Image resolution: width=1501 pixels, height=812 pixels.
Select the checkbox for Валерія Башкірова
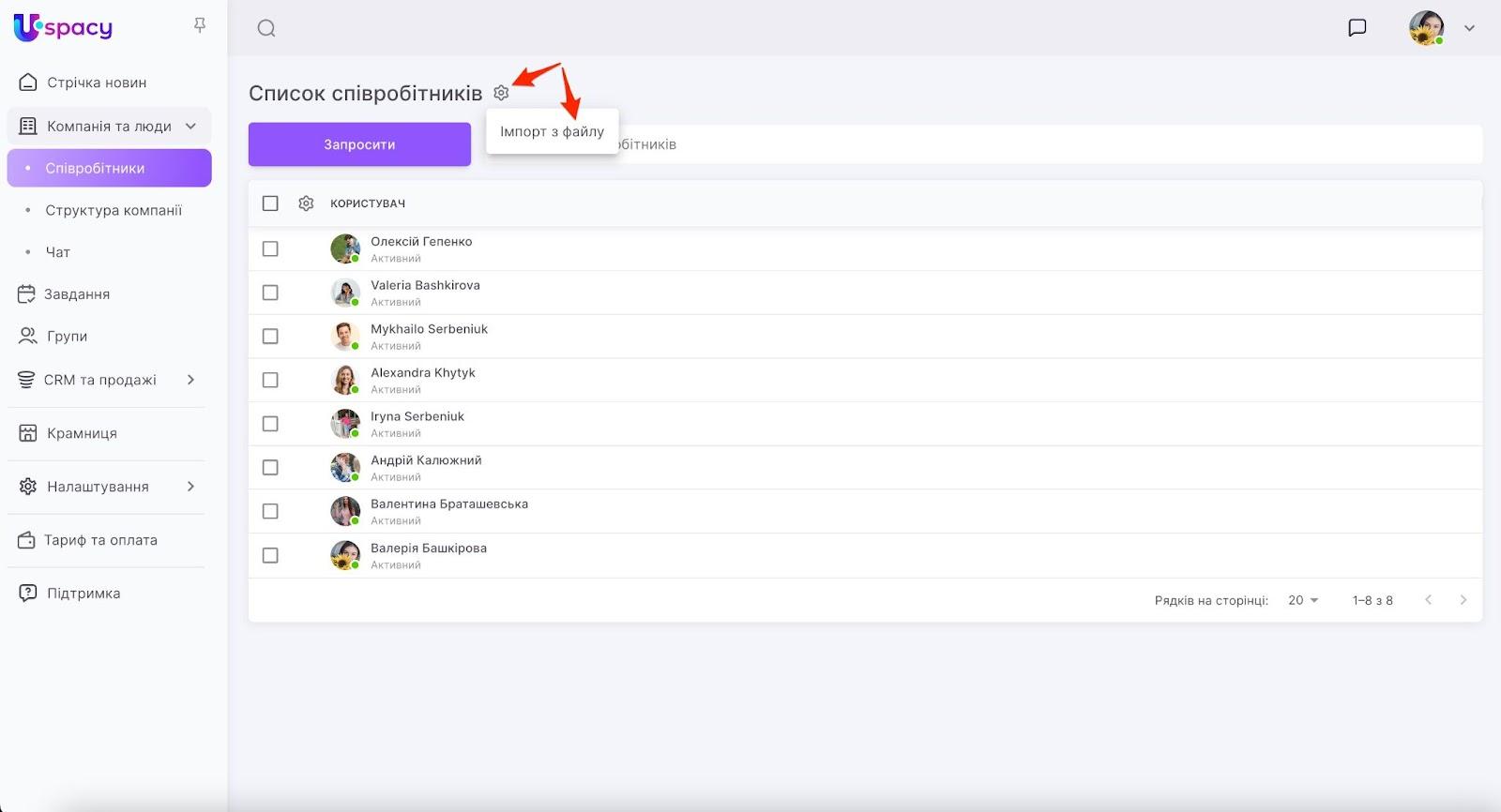[x=270, y=555]
